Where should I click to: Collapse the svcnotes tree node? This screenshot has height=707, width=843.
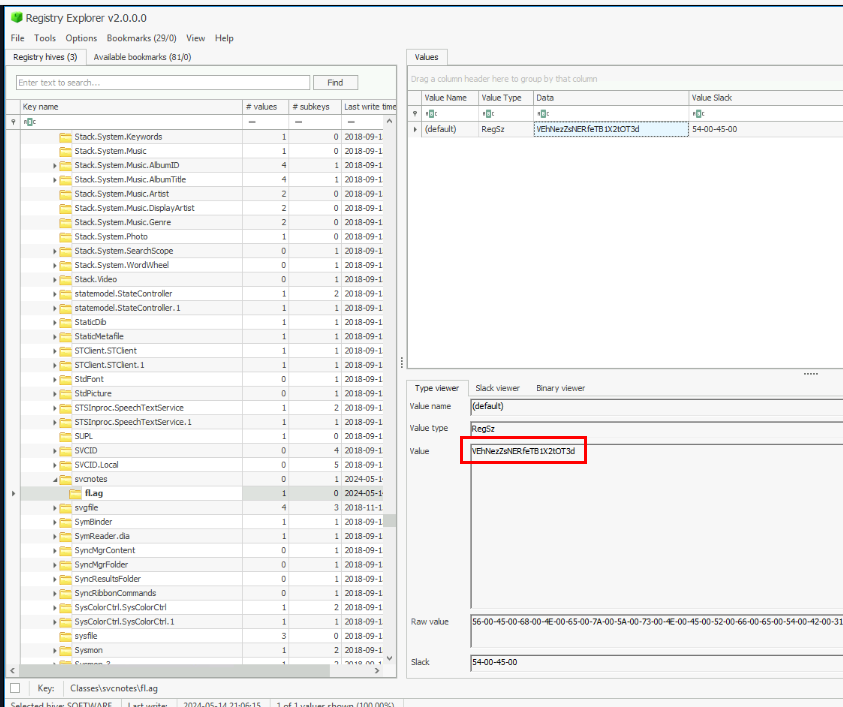pyautogui.click(x=55, y=479)
